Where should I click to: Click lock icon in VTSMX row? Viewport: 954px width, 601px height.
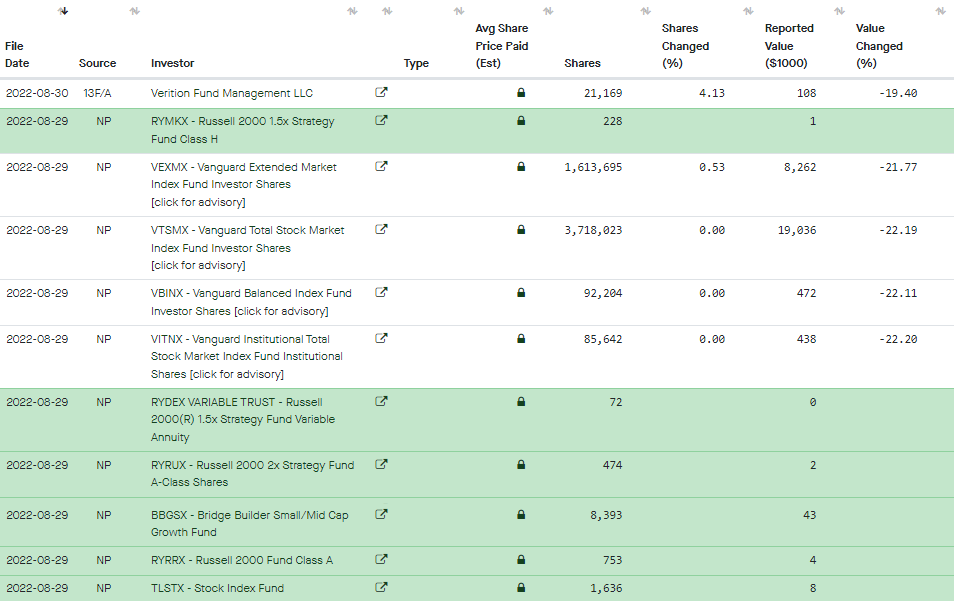click(x=521, y=229)
